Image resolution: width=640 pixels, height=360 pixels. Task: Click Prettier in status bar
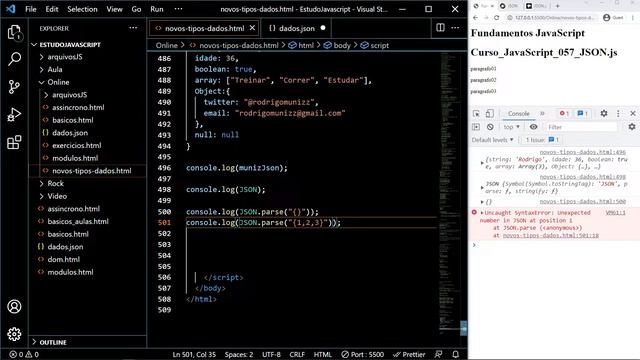[409, 354]
